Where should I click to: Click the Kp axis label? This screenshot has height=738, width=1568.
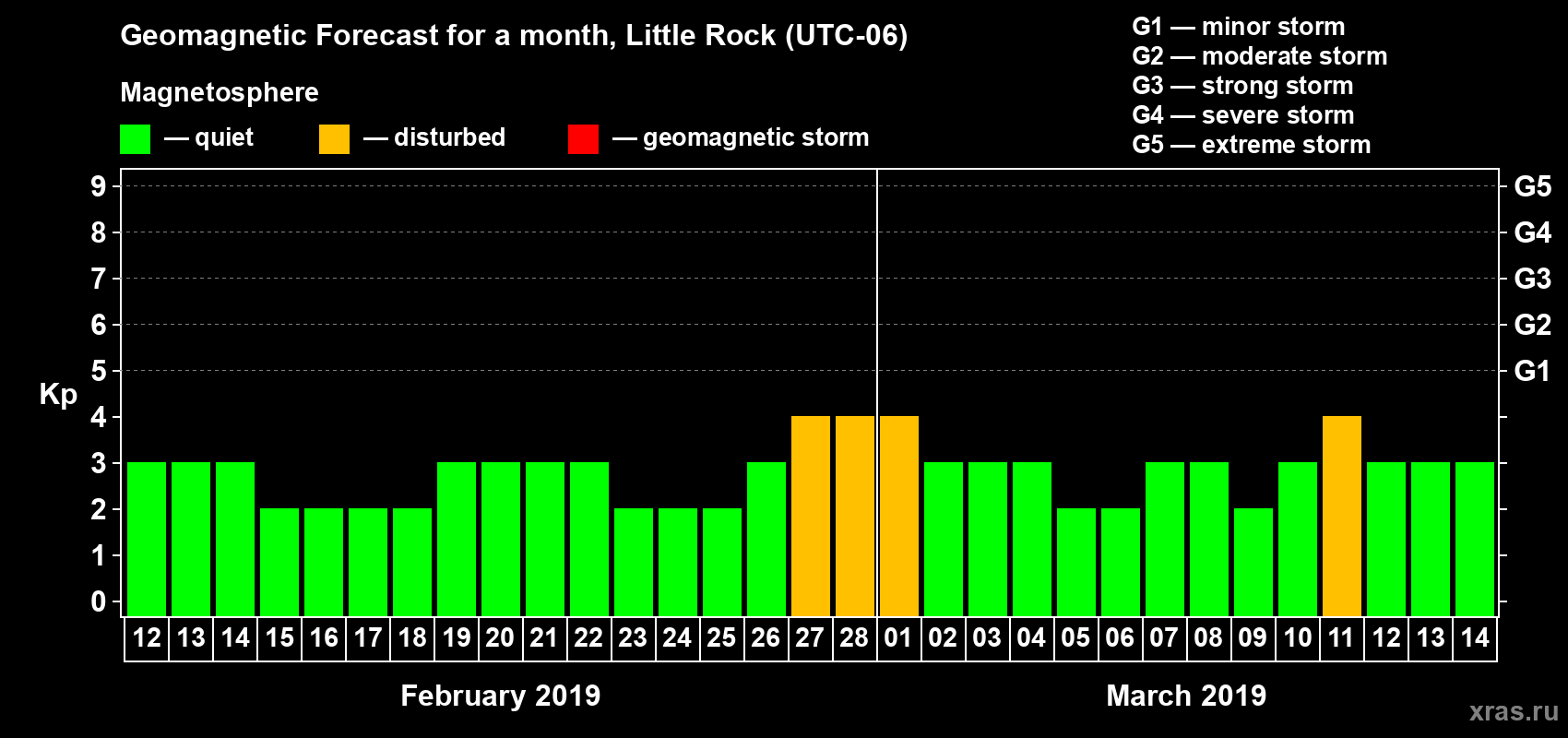pyautogui.click(x=58, y=395)
